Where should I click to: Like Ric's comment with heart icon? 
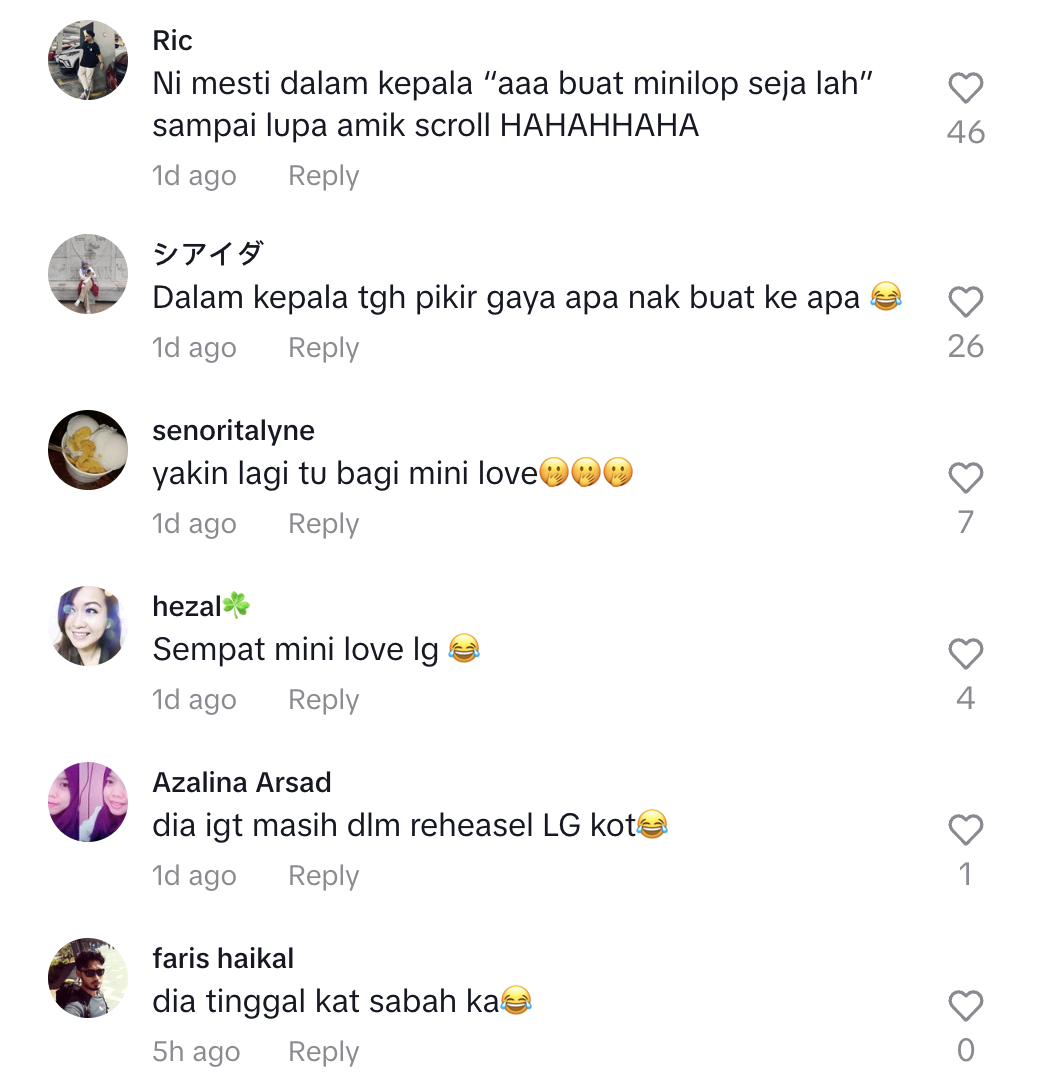point(965,88)
